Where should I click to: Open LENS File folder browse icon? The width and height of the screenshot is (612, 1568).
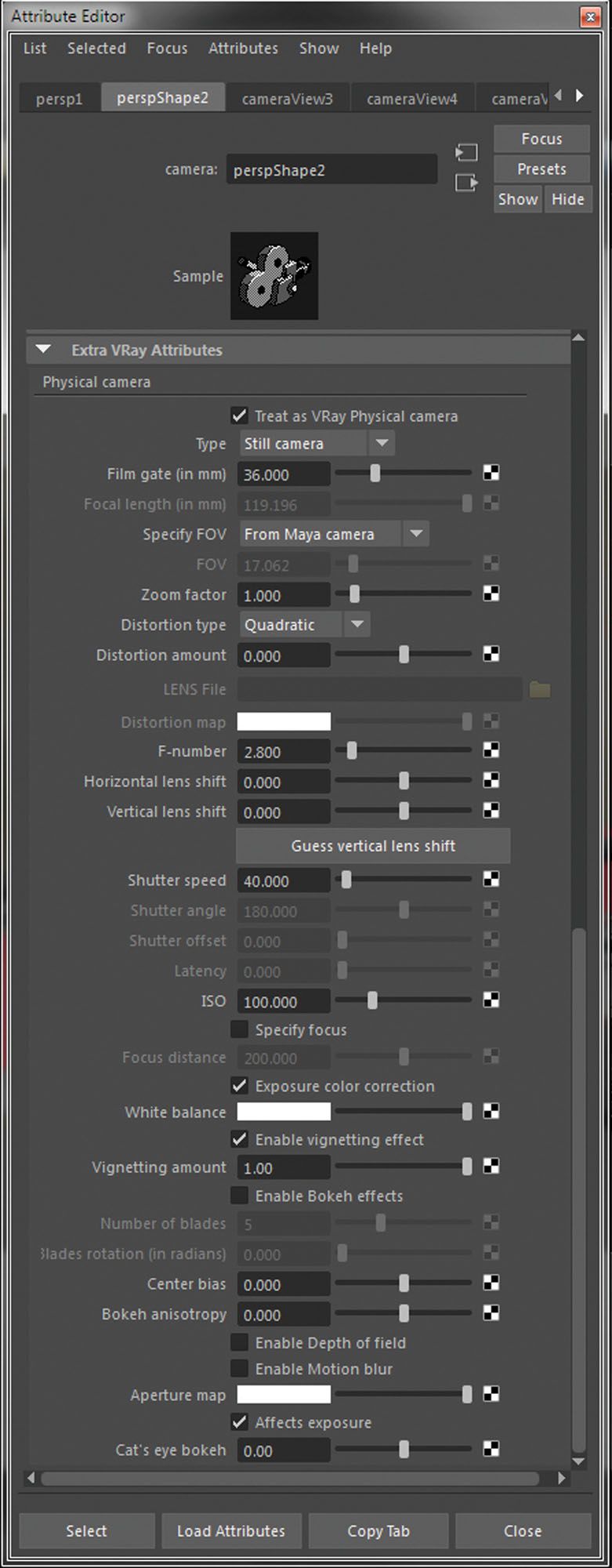(x=540, y=690)
